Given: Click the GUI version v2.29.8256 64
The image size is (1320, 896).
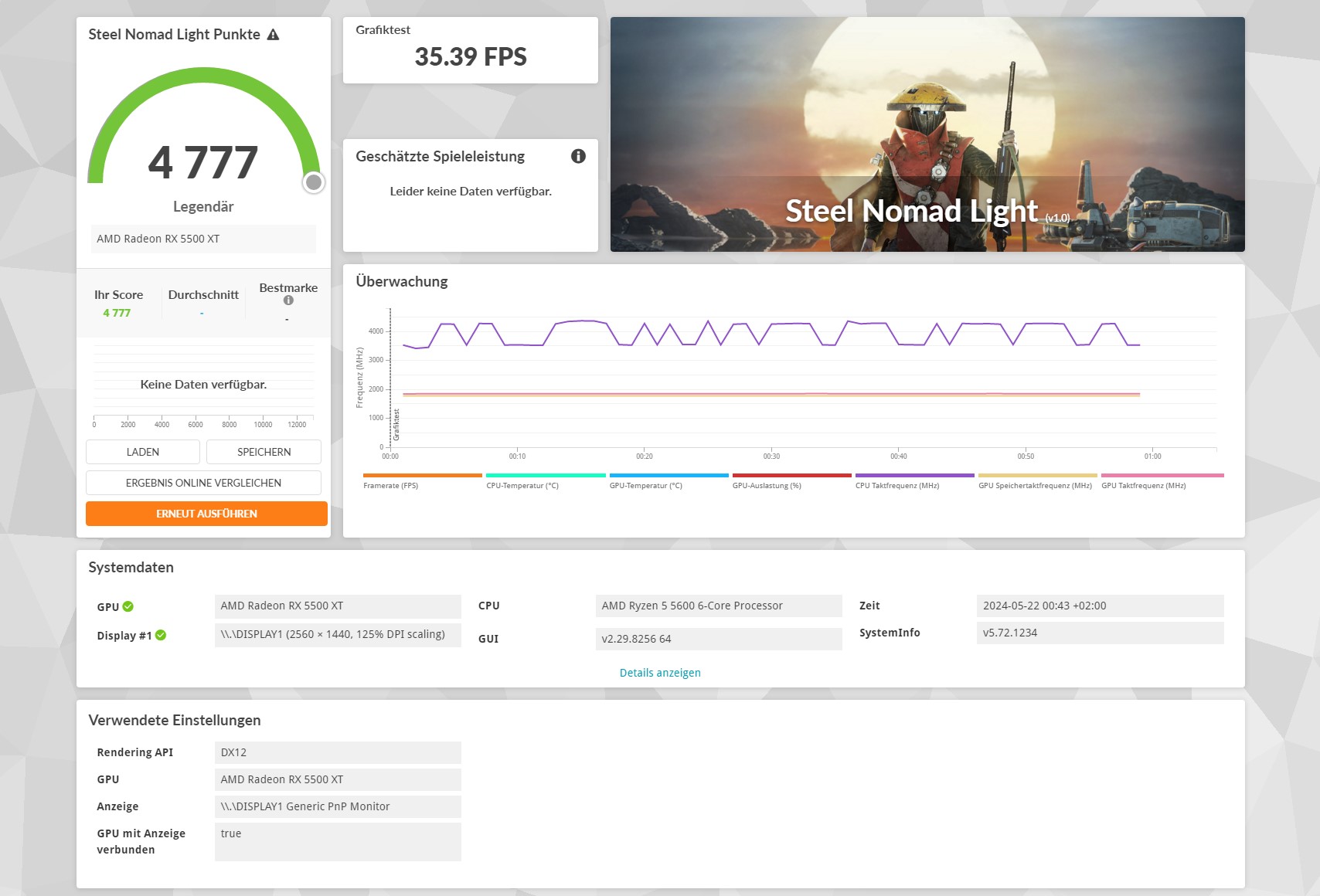Looking at the screenshot, I should [719, 639].
